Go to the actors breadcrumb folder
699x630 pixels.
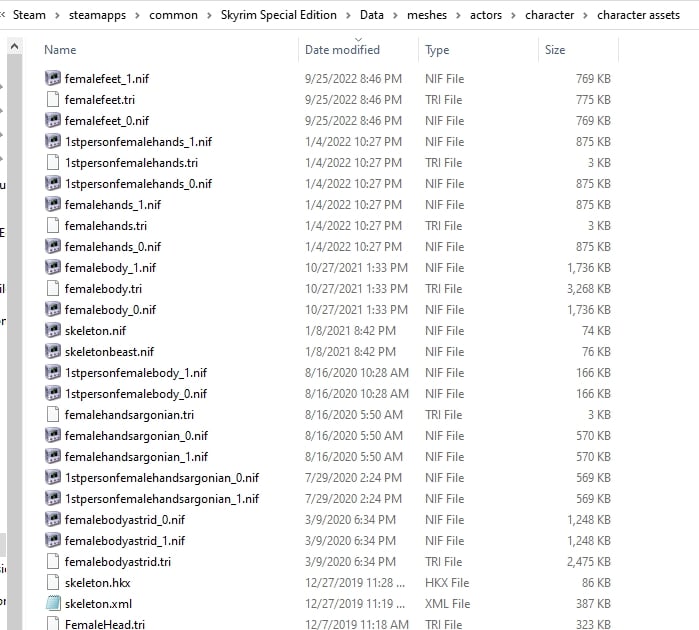tap(485, 15)
